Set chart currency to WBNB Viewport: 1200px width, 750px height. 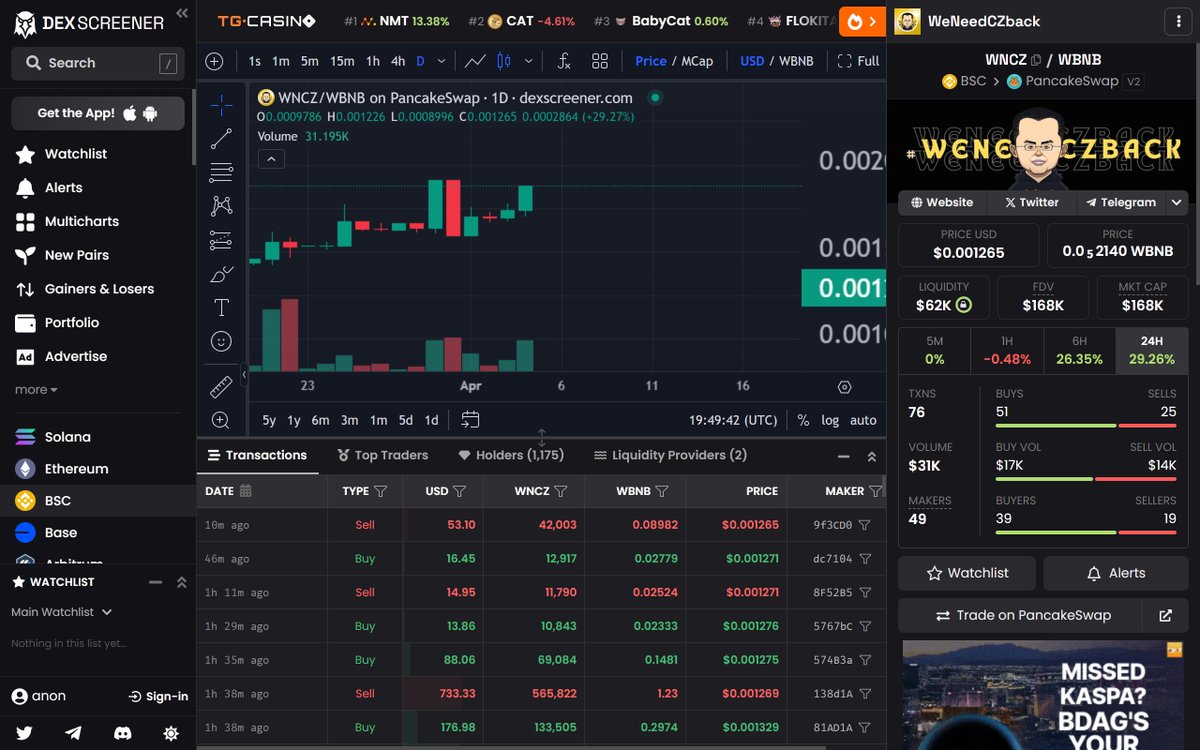pos(796,61)
